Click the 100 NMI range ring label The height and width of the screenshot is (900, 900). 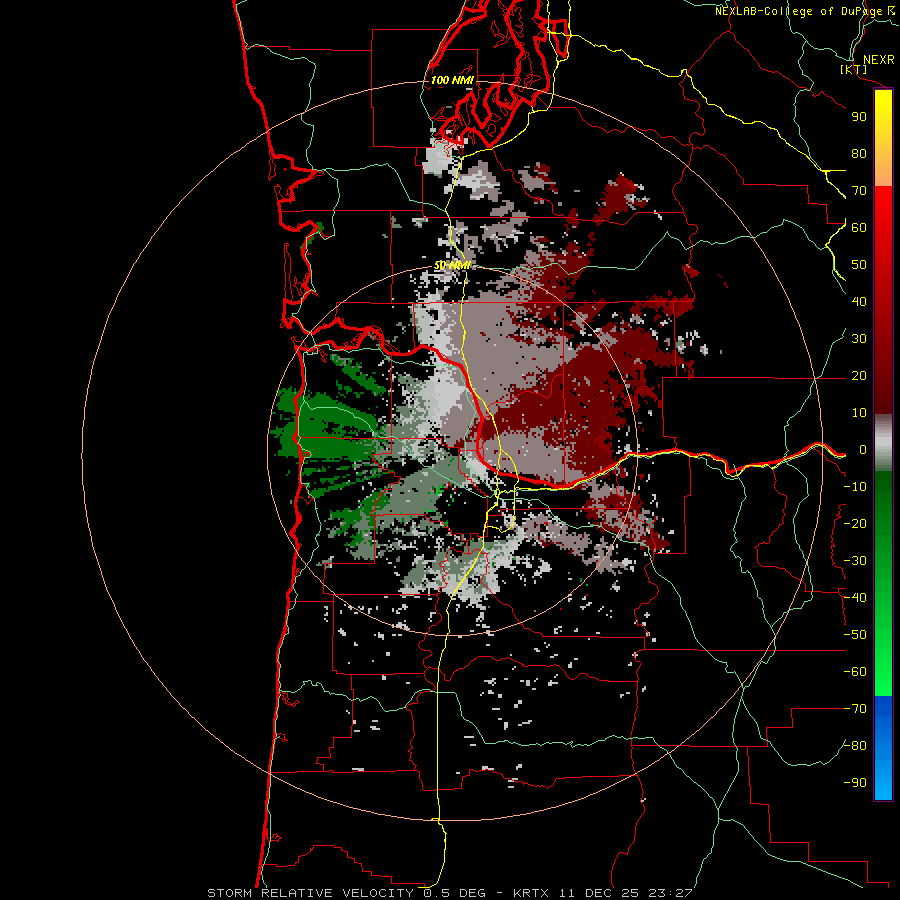[452, 80]
